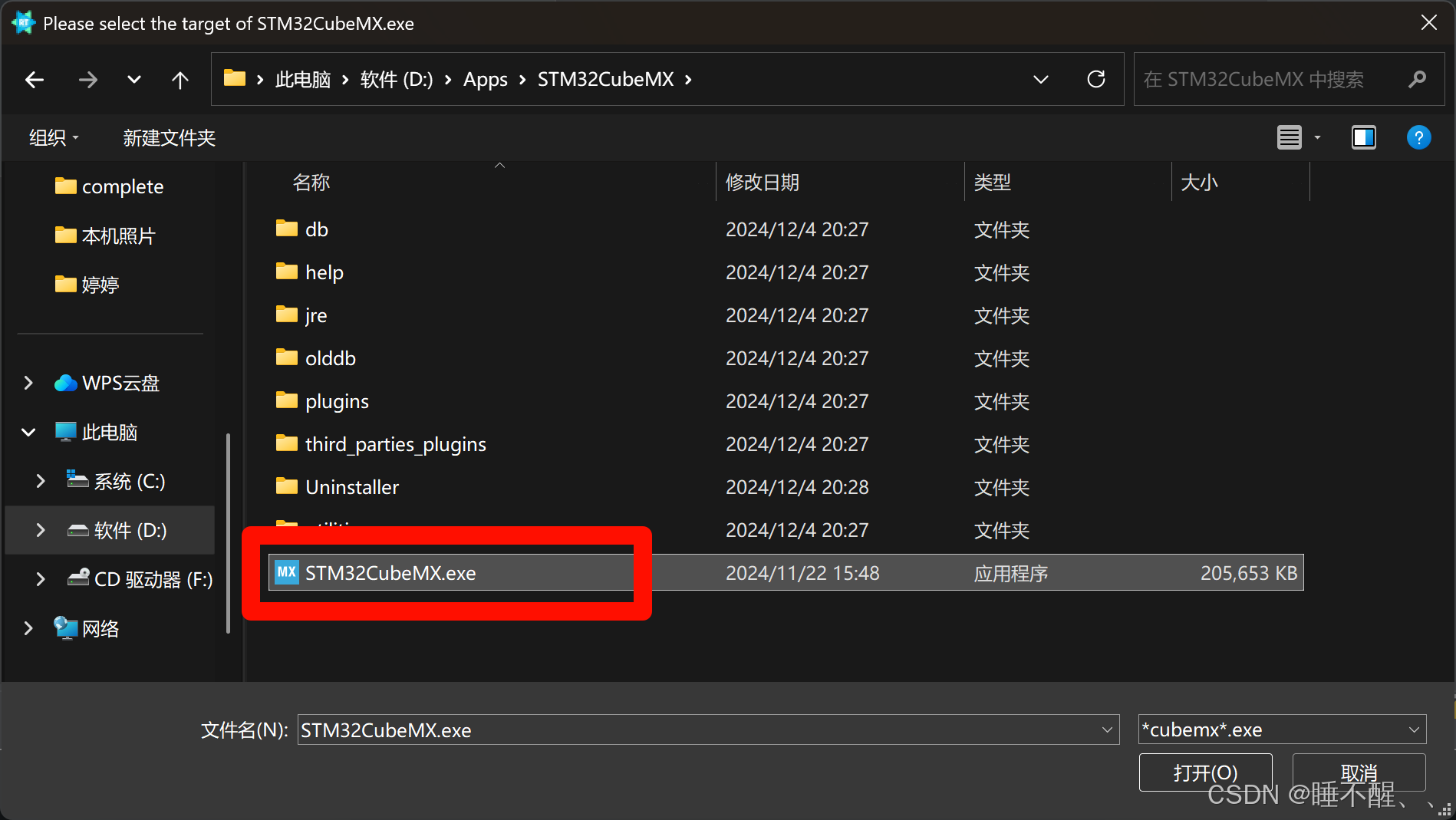This screenshot has width=1456, height=820.
Task: Select 软件 (D:) in address breadcrumb
Action: 397,79
